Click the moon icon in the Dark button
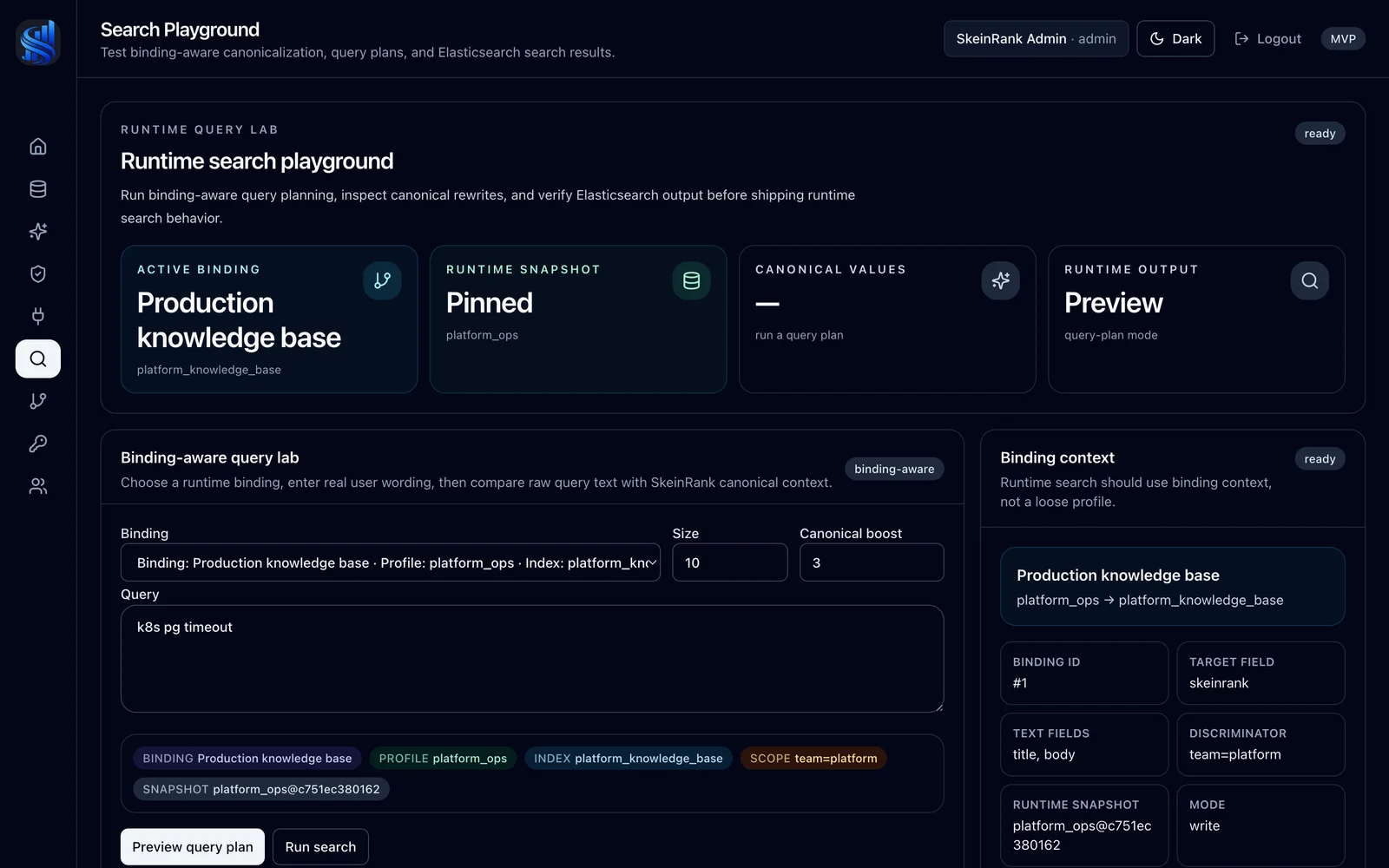Image resolution: width=1389 pixels, height=868 pixels. click(1156, 39)
